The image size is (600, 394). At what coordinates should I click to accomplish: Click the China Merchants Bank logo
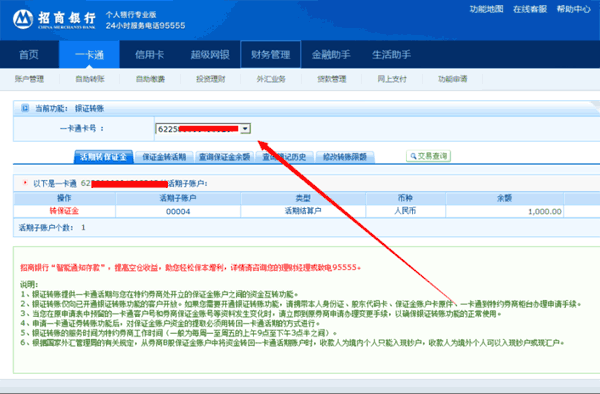pyautogui.click(x=54, y=20)
